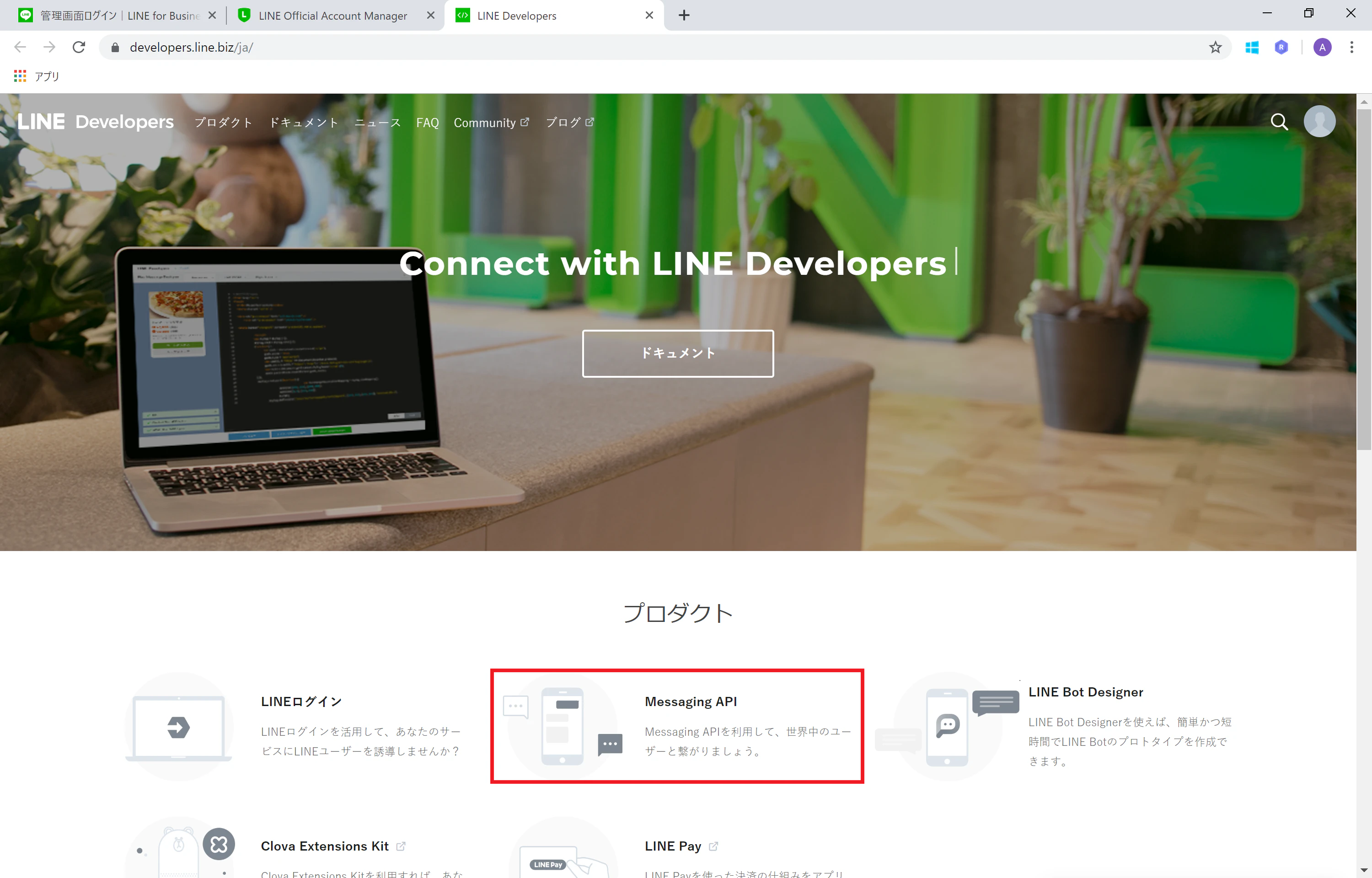Click the ブログ external-link arrow icon

click(590, 122)
